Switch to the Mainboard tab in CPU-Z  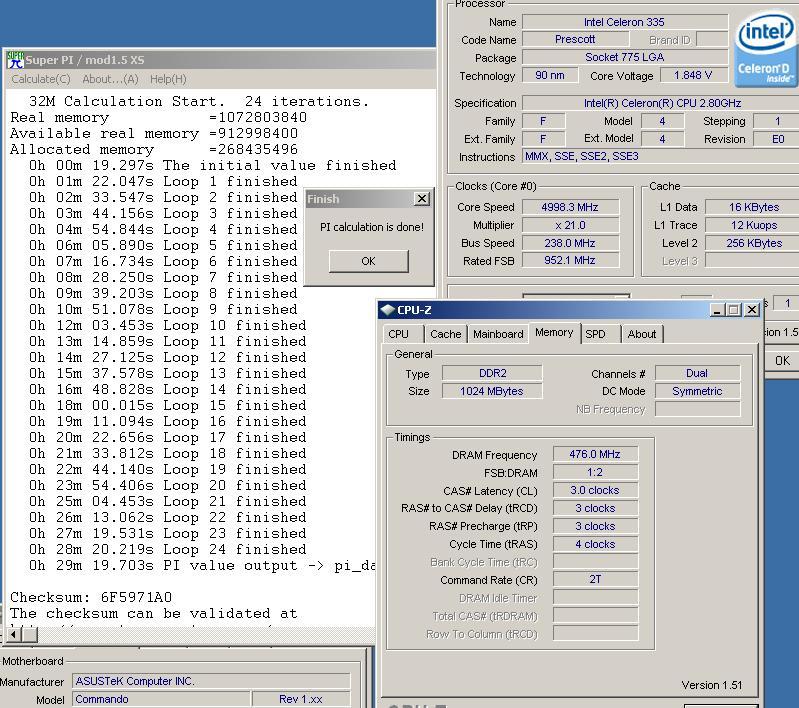coord(498,334)
